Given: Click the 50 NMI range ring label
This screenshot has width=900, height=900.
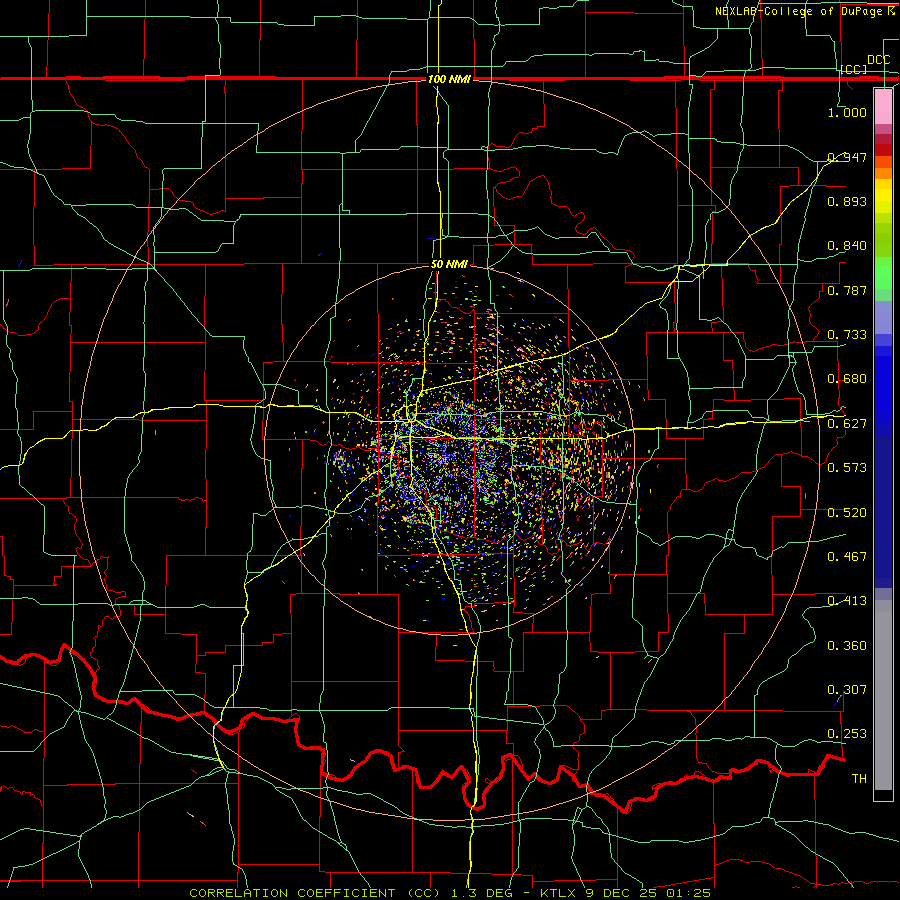Looking at the screenshot, I should [449, 264].
